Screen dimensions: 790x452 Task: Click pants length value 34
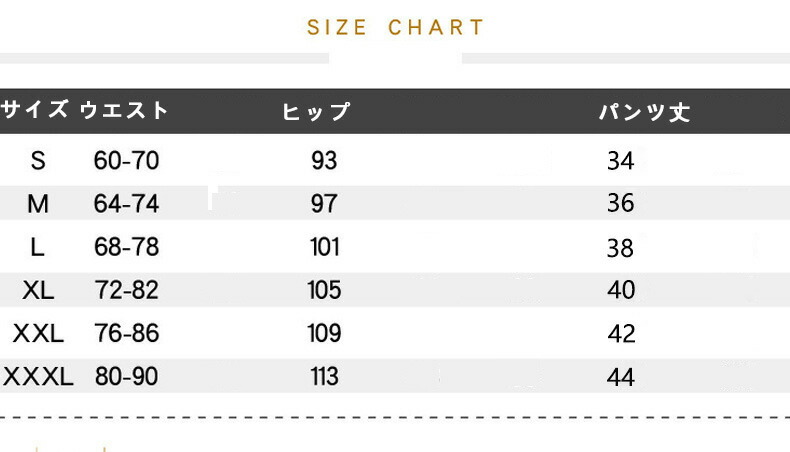621,160
